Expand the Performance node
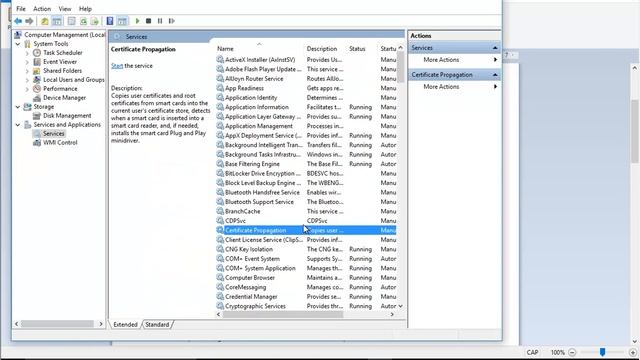 27,89
